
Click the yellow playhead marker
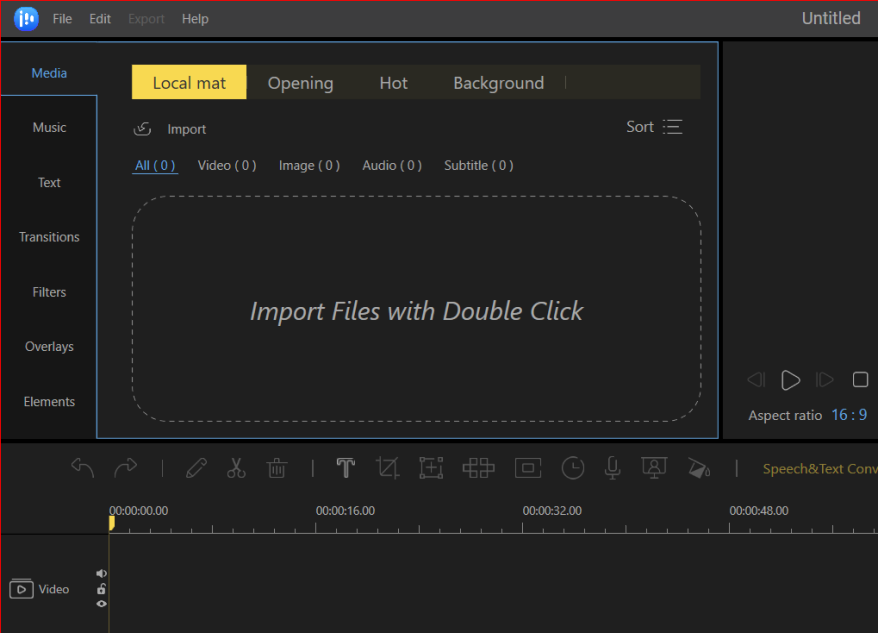[112, 523]
